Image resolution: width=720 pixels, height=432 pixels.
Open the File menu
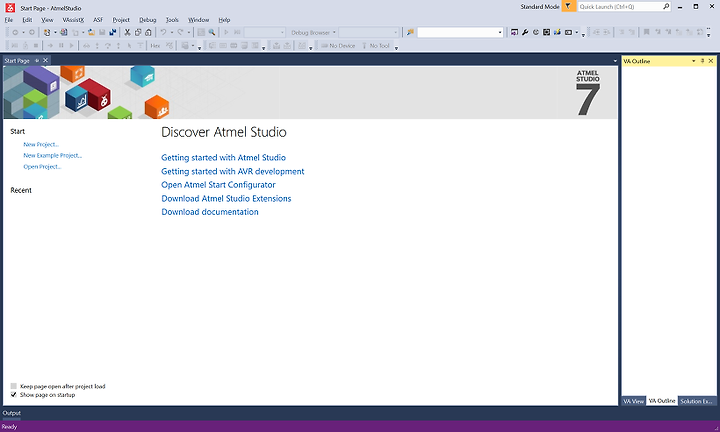click(x=9, y=20)
